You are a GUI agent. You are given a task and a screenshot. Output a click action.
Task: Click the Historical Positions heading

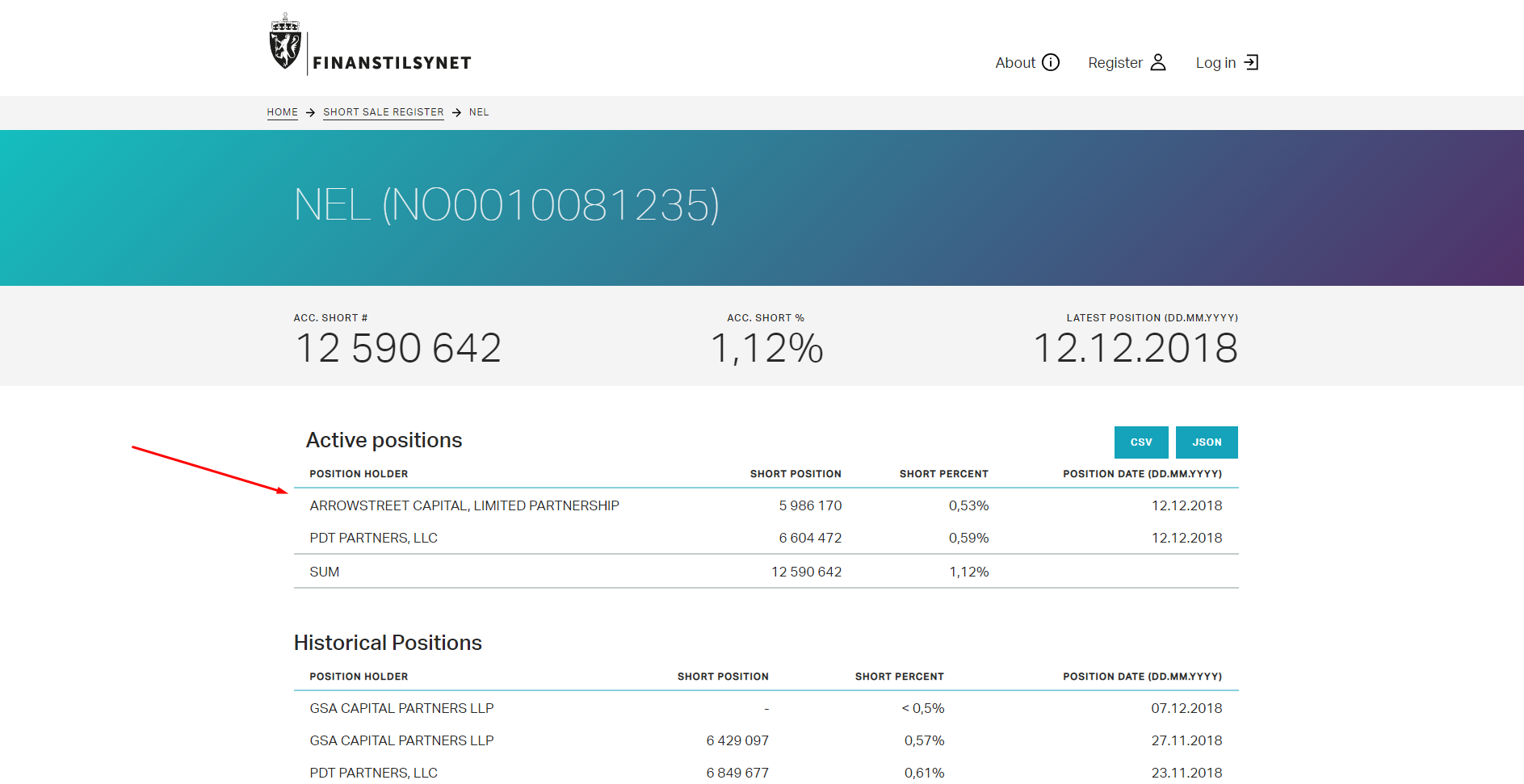pos(388,643)
